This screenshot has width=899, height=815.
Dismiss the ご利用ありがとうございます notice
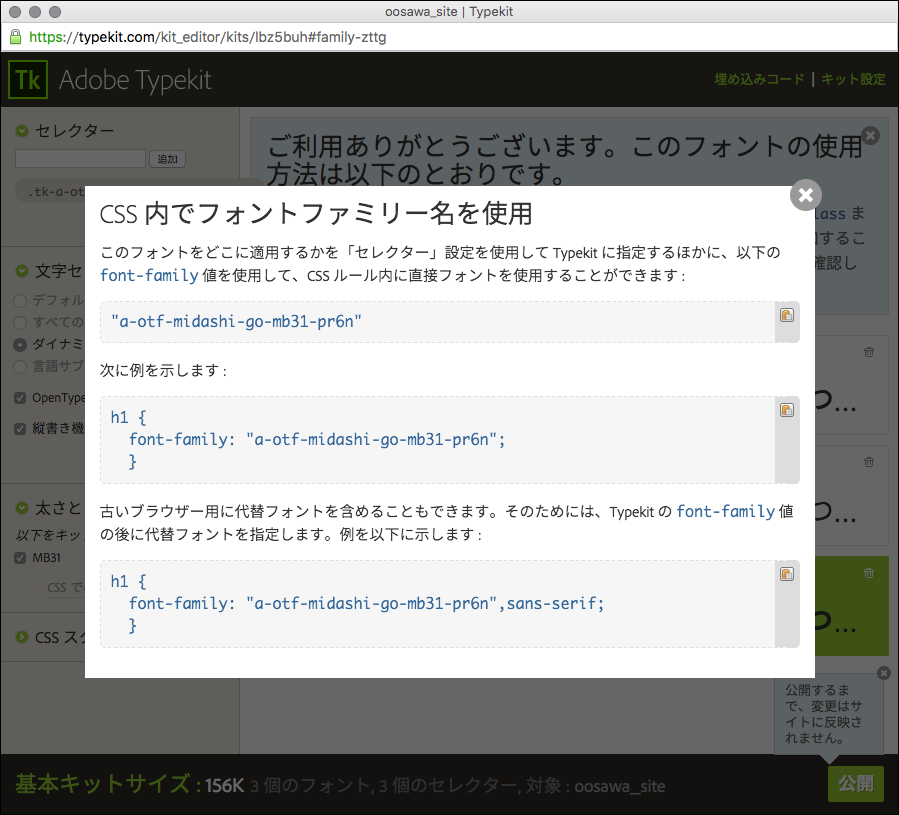870,135
